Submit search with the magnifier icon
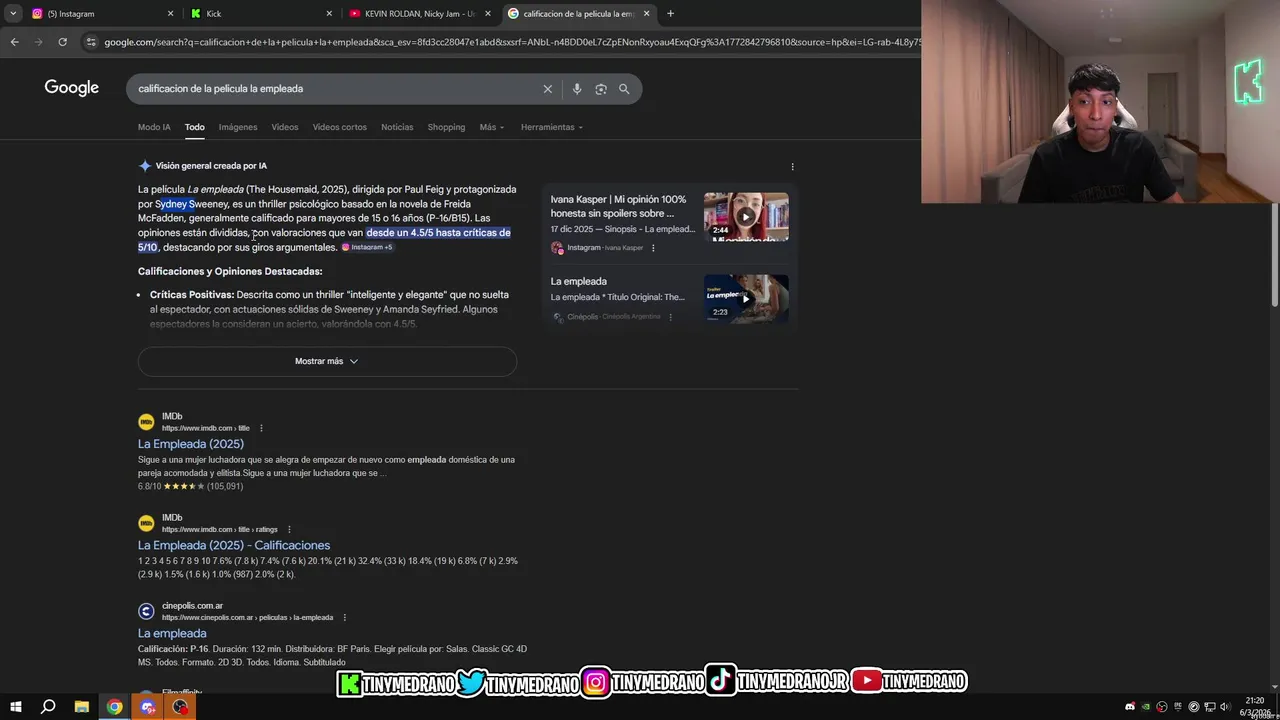Viewport: 1280px width, 720px height. [x=624, y=89]
